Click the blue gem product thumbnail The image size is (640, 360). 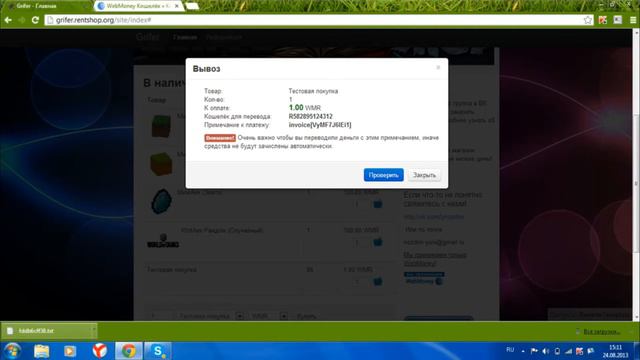[x=162, y=201]
